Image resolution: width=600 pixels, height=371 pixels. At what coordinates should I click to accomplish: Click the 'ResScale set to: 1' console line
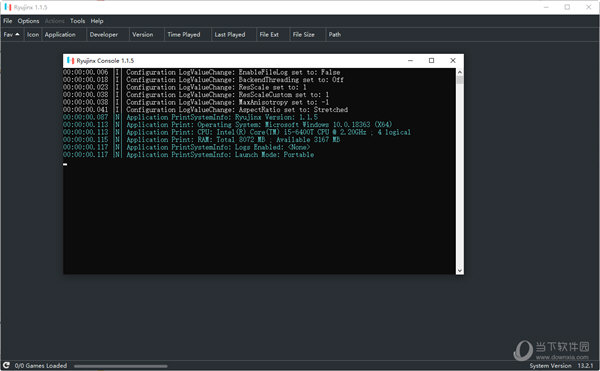click(x=185, y=87)
